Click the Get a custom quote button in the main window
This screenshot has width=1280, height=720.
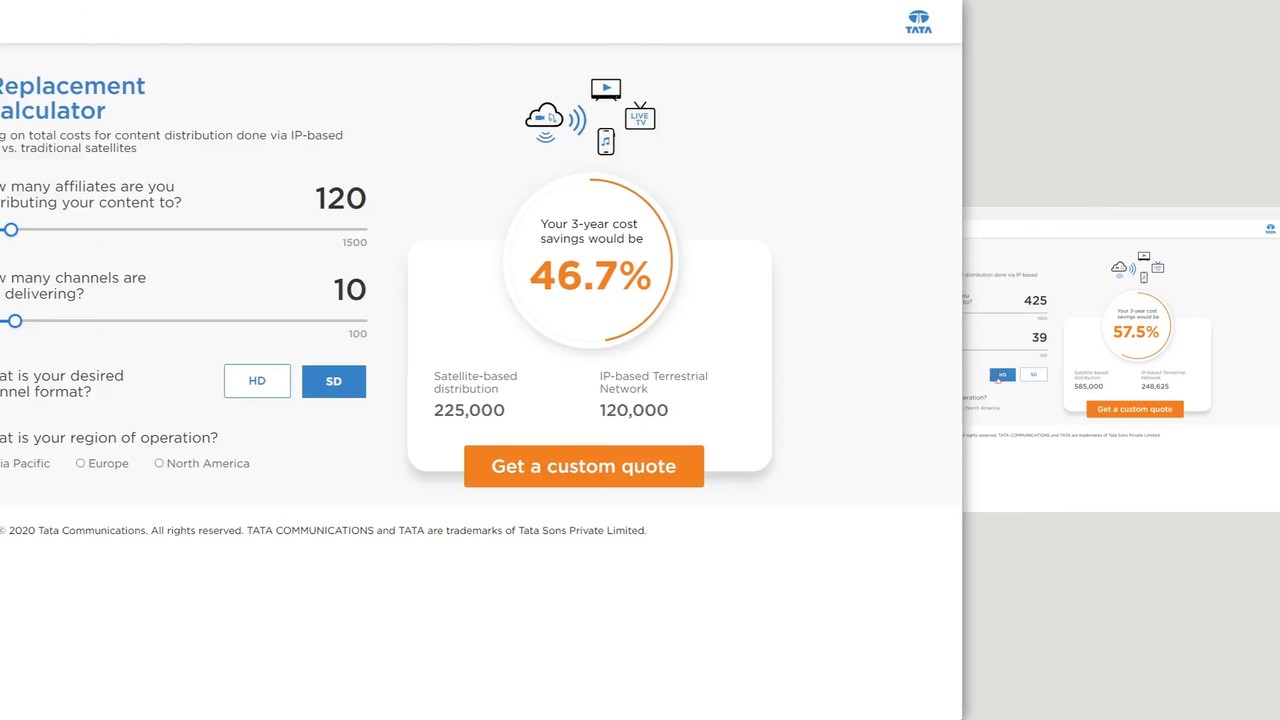tap(584, 466)
